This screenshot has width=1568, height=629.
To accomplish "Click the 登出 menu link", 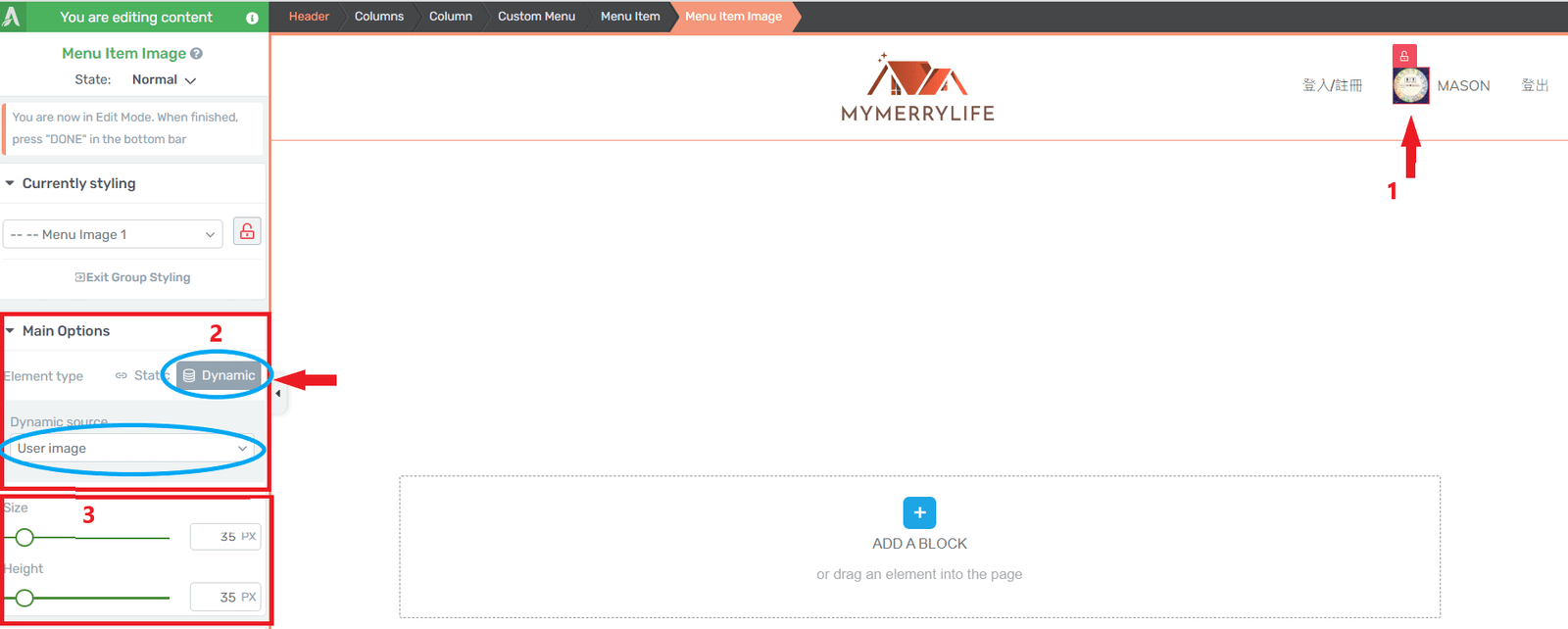I will pyautogui.click(x=1535, y=85).
